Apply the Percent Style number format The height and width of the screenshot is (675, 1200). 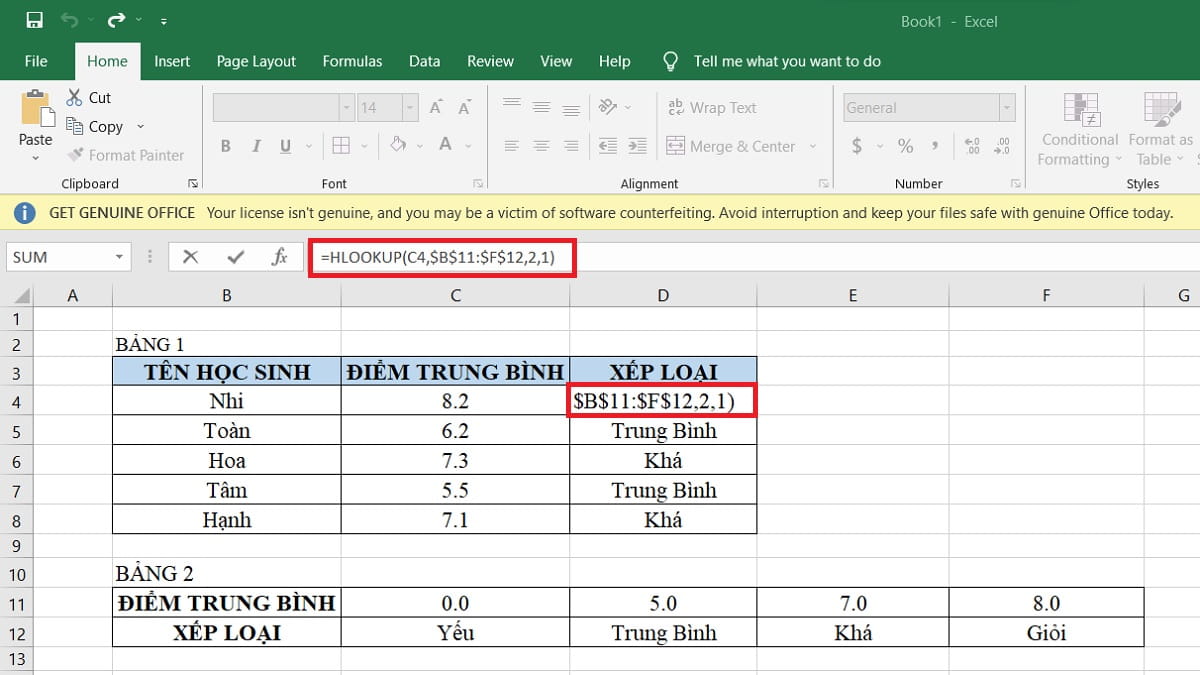906,146
